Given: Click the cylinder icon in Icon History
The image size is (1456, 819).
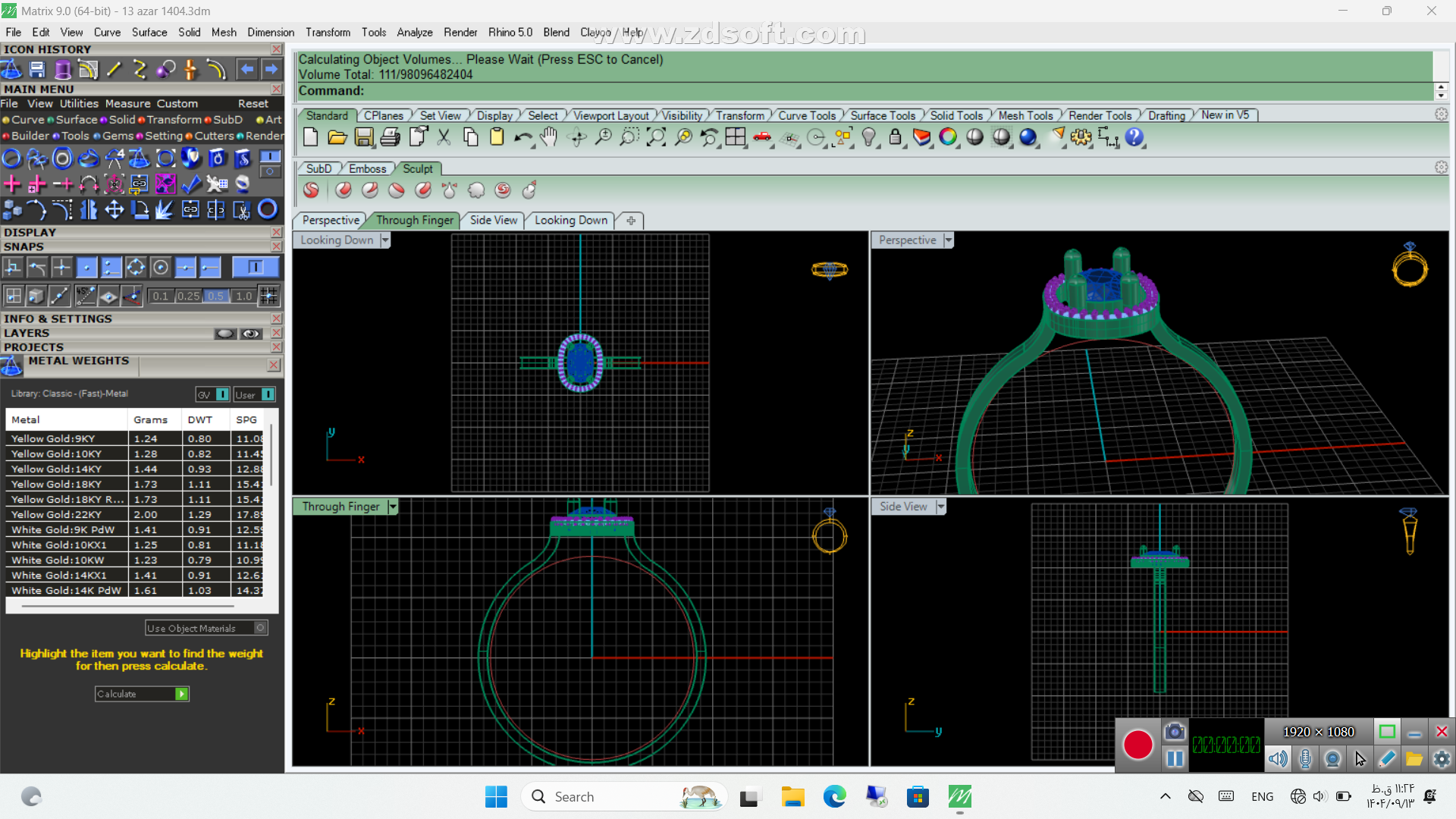Looking at the screenshot, I should [63, 70].
